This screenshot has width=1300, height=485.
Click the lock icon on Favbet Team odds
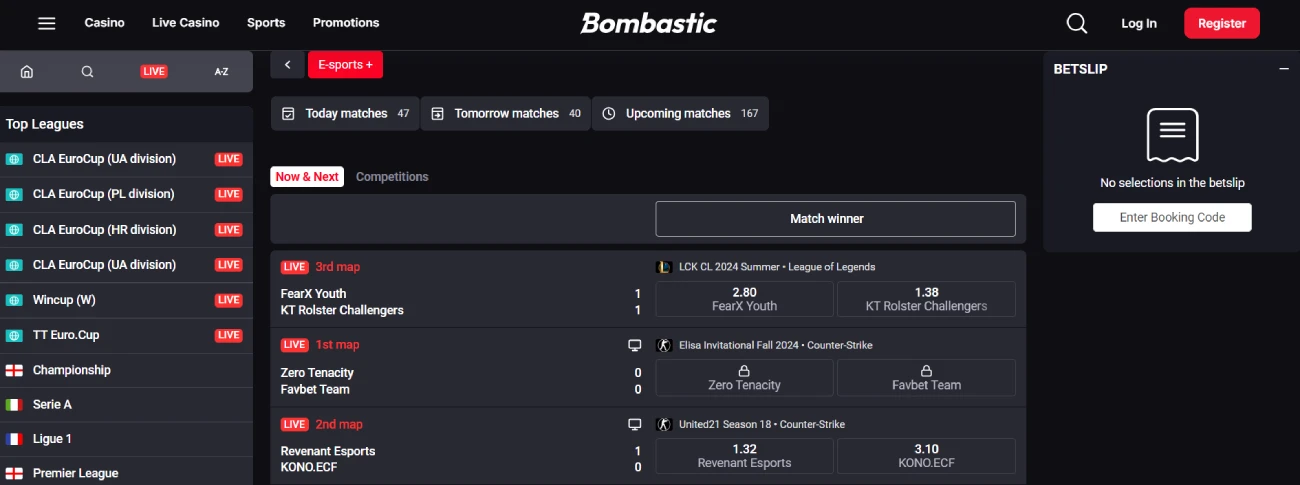[x=926, y=371]
